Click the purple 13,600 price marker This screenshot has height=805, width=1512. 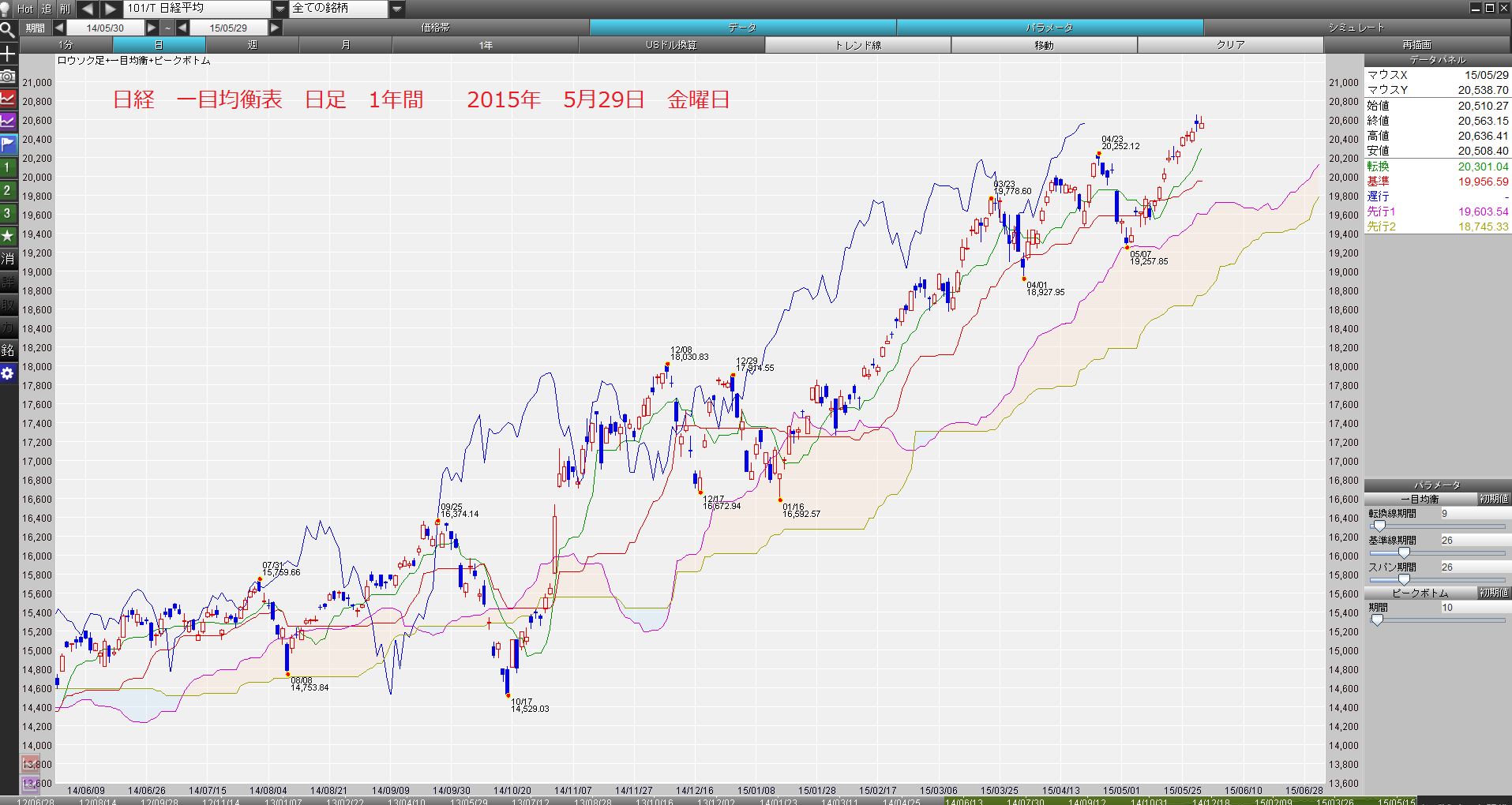[x=31, y=783]
